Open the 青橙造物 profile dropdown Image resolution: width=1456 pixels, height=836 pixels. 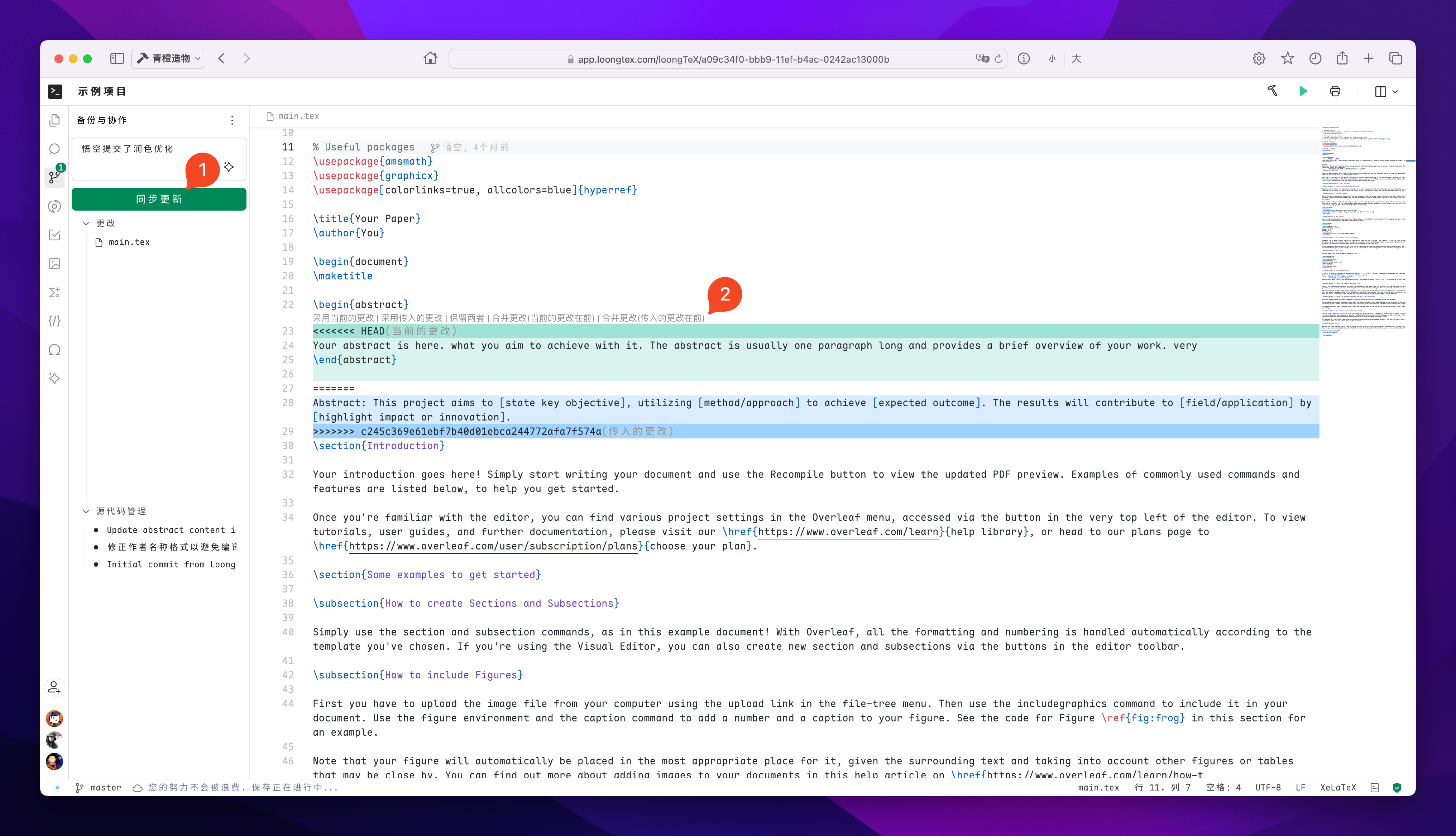click(x=168, y=59)
